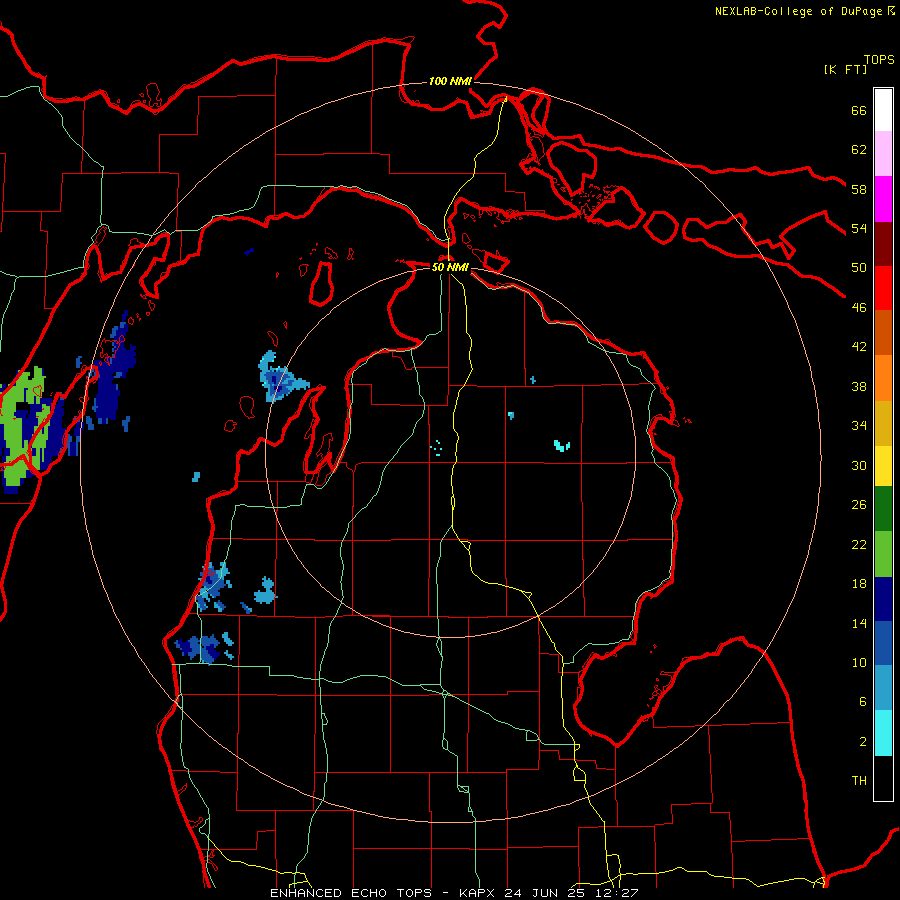Select the magenta legend swatch
Viewport: 900px width, 900px height.
click(x=883, y=199)
